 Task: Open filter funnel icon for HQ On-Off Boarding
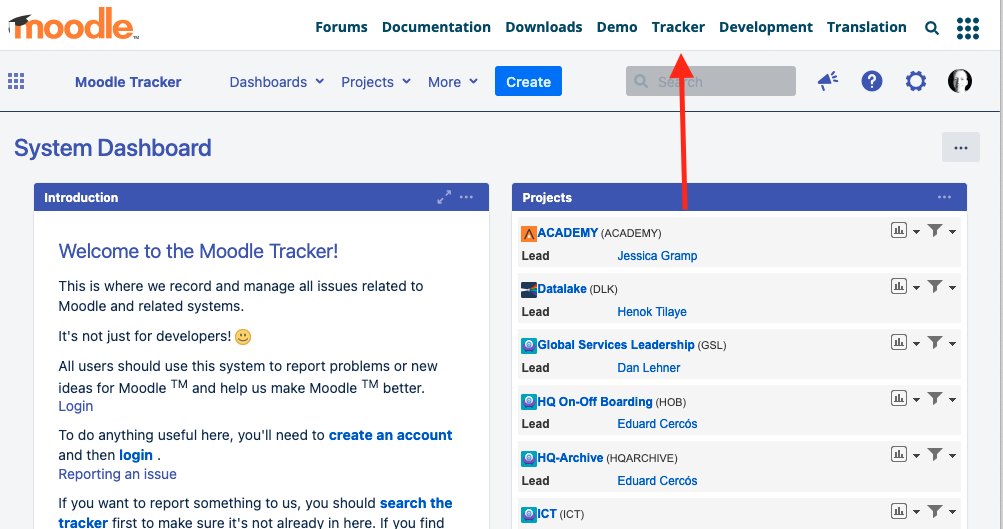pos(935,399)
